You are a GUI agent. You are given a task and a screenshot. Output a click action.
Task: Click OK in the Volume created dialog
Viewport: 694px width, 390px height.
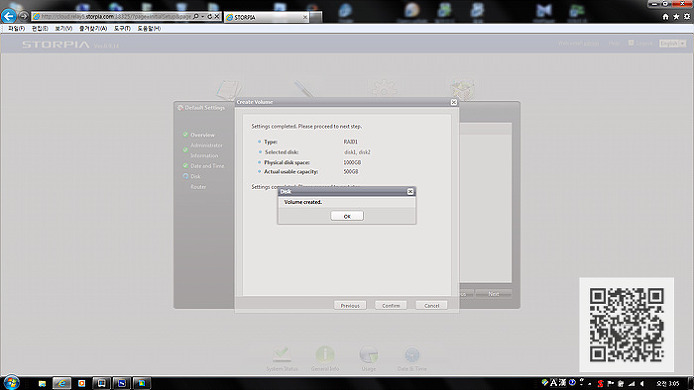347,216
